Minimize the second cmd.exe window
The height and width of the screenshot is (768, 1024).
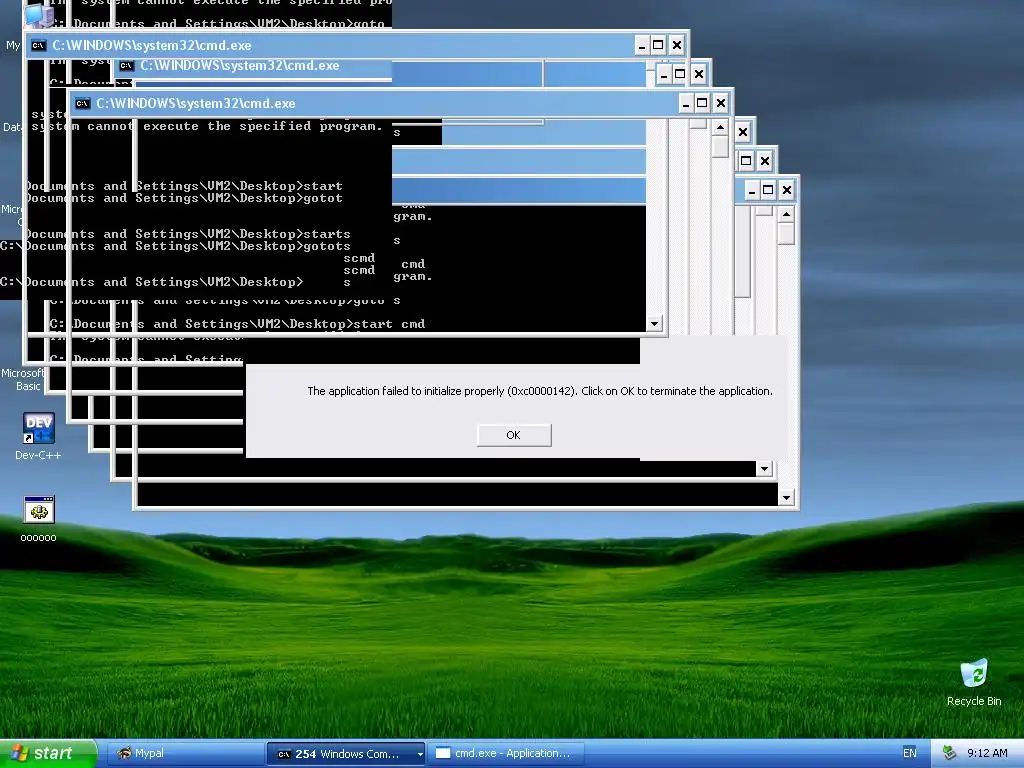coord(664,74)
